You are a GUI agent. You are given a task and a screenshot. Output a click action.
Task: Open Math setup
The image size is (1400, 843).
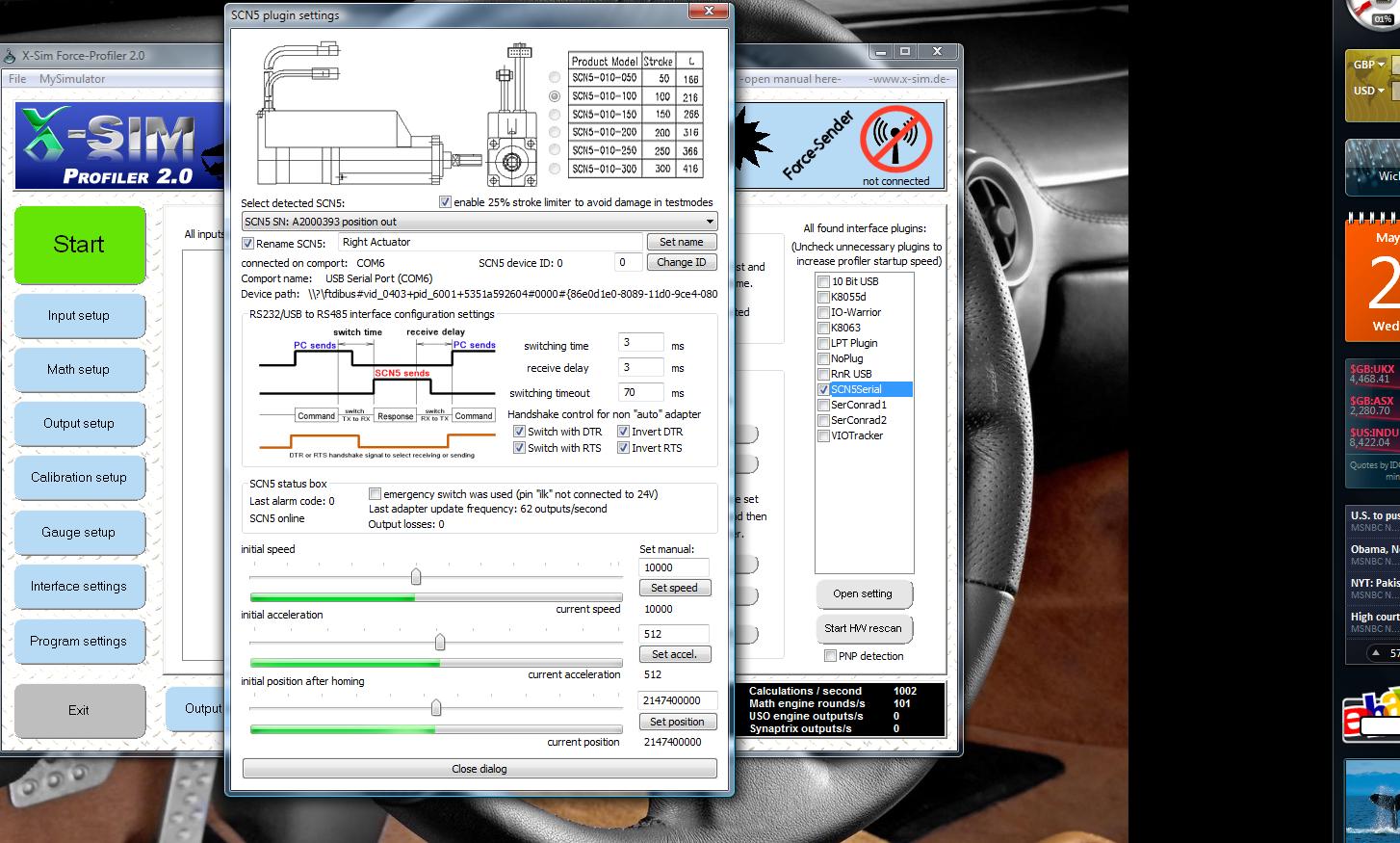[x=79, y=370]
